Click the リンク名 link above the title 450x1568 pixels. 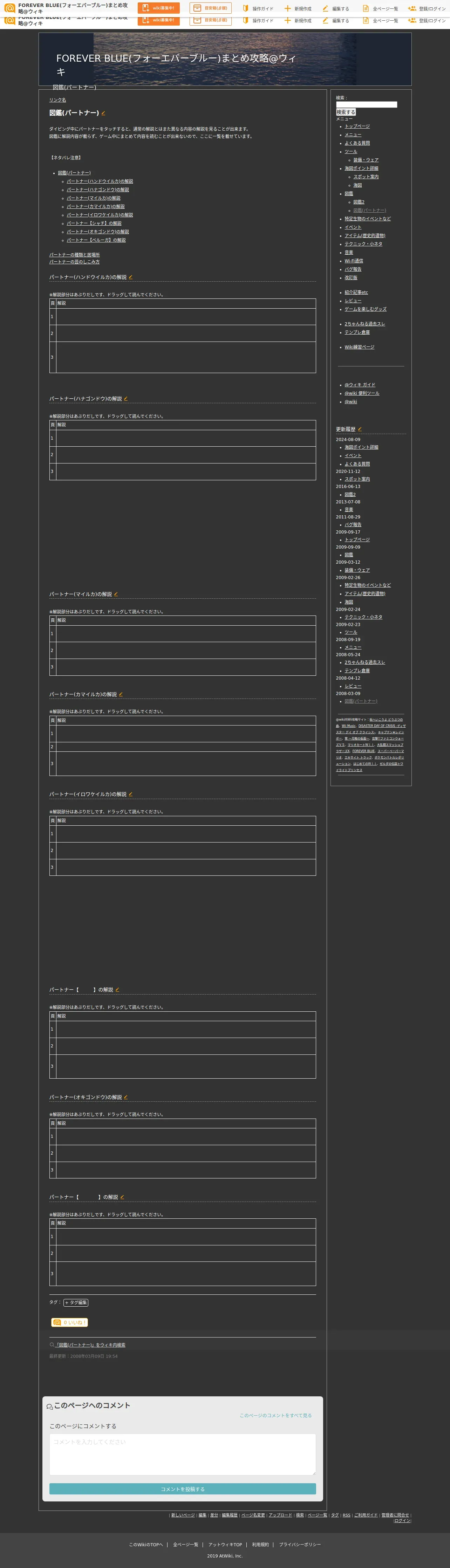[x=58, y=100]
